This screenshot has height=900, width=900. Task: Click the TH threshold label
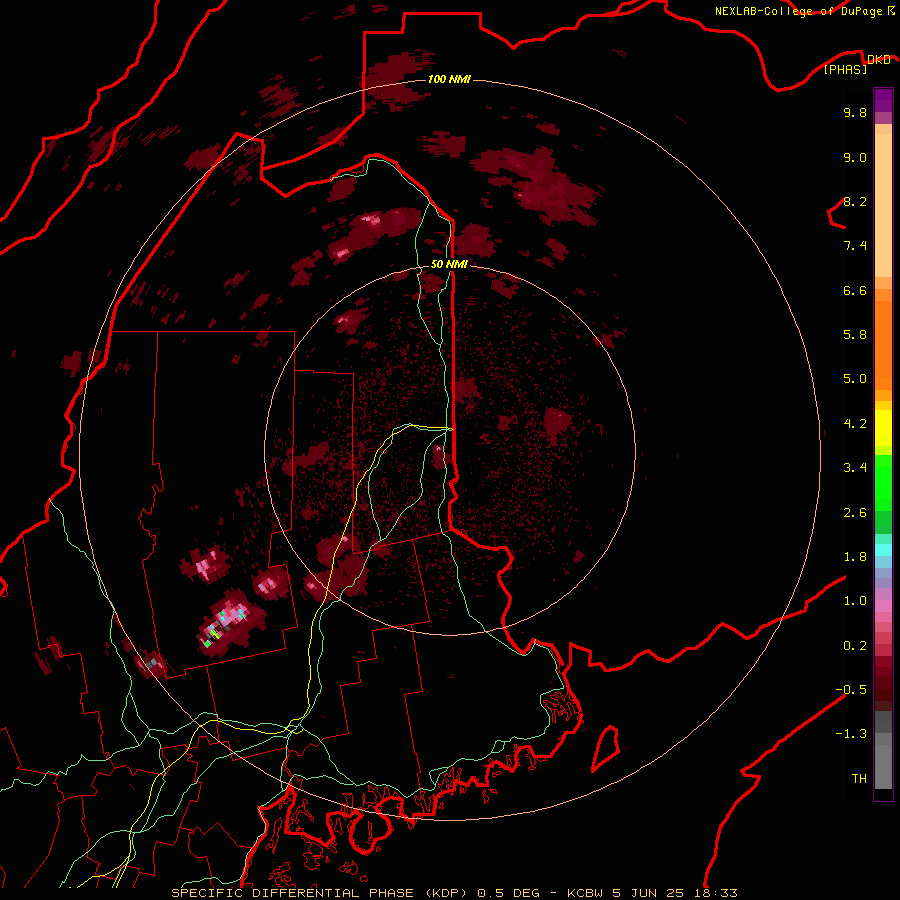tap(859, 779)
